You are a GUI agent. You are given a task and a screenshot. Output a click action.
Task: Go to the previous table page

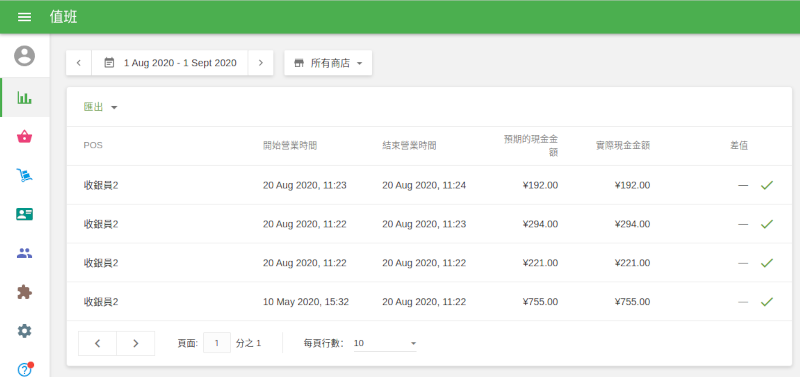[97, 343]
